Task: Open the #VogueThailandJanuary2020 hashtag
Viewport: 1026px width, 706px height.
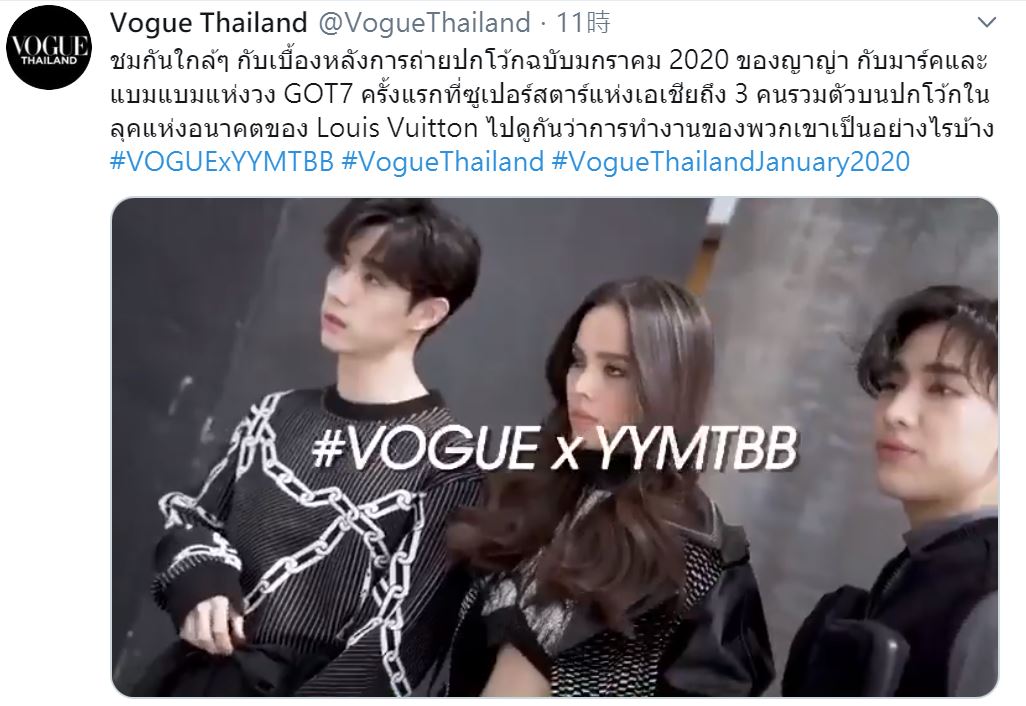Action: pyautogui.click(x=731, y=161)
